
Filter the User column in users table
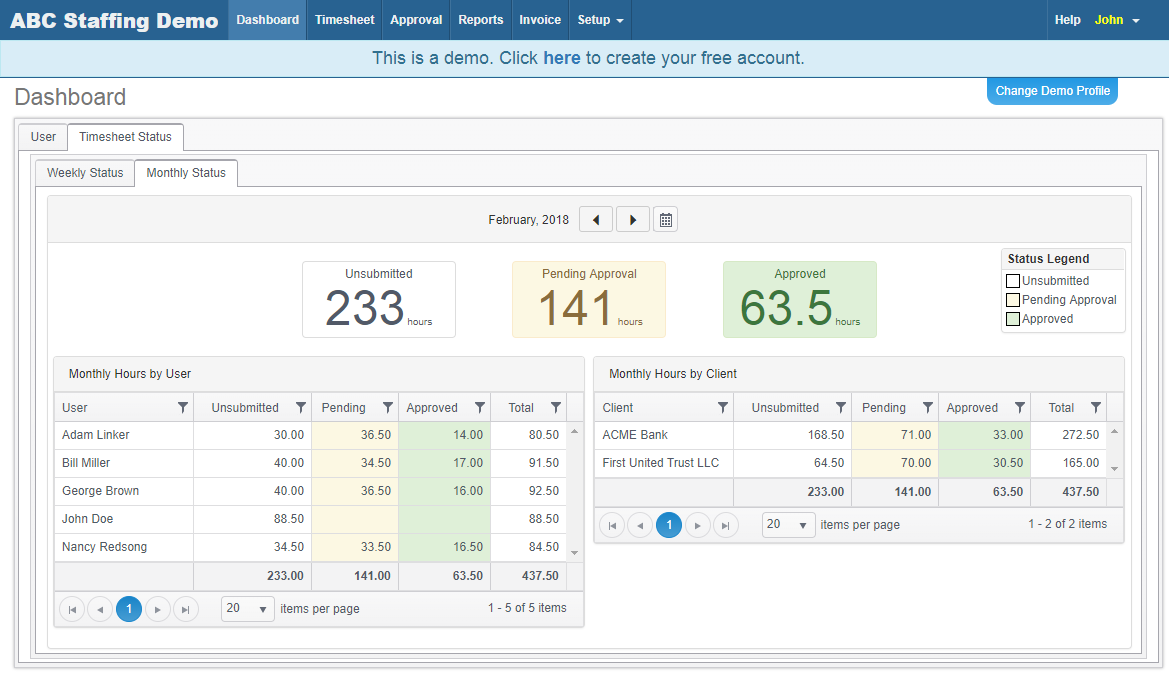pos(183,407)
